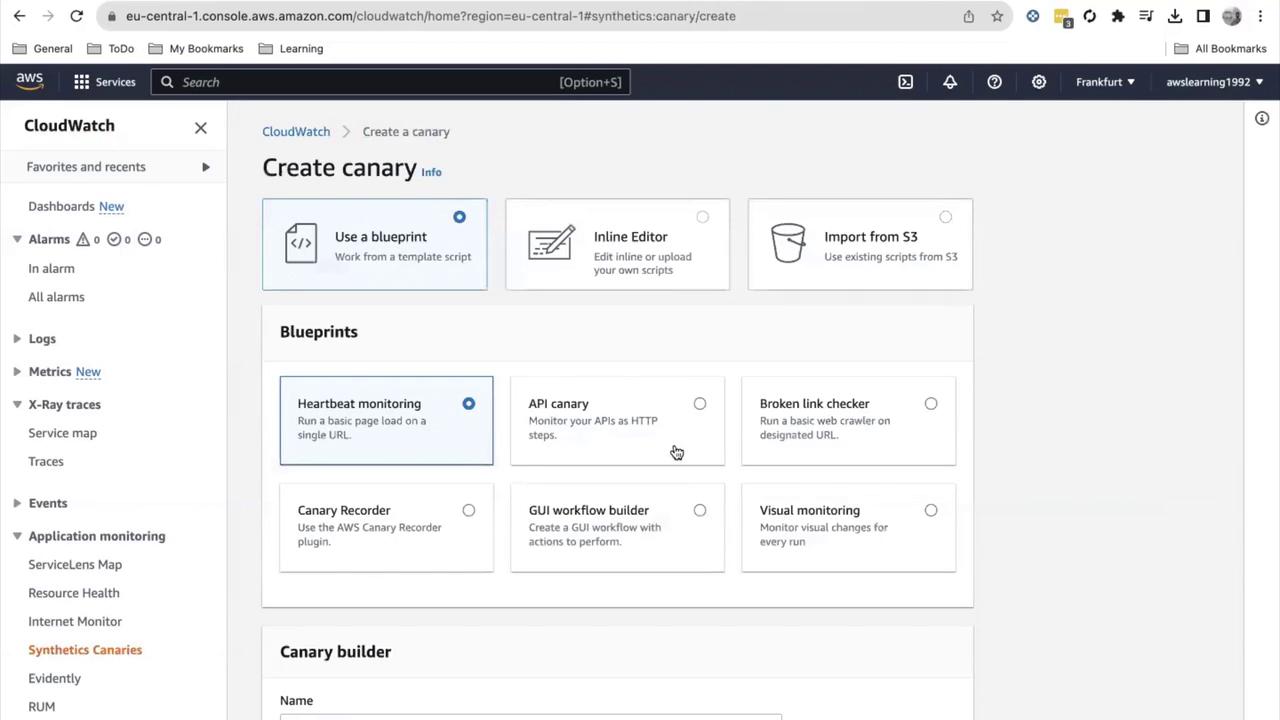Open the AWS support help icon
1280x720 pixels.
pos(994,82)
